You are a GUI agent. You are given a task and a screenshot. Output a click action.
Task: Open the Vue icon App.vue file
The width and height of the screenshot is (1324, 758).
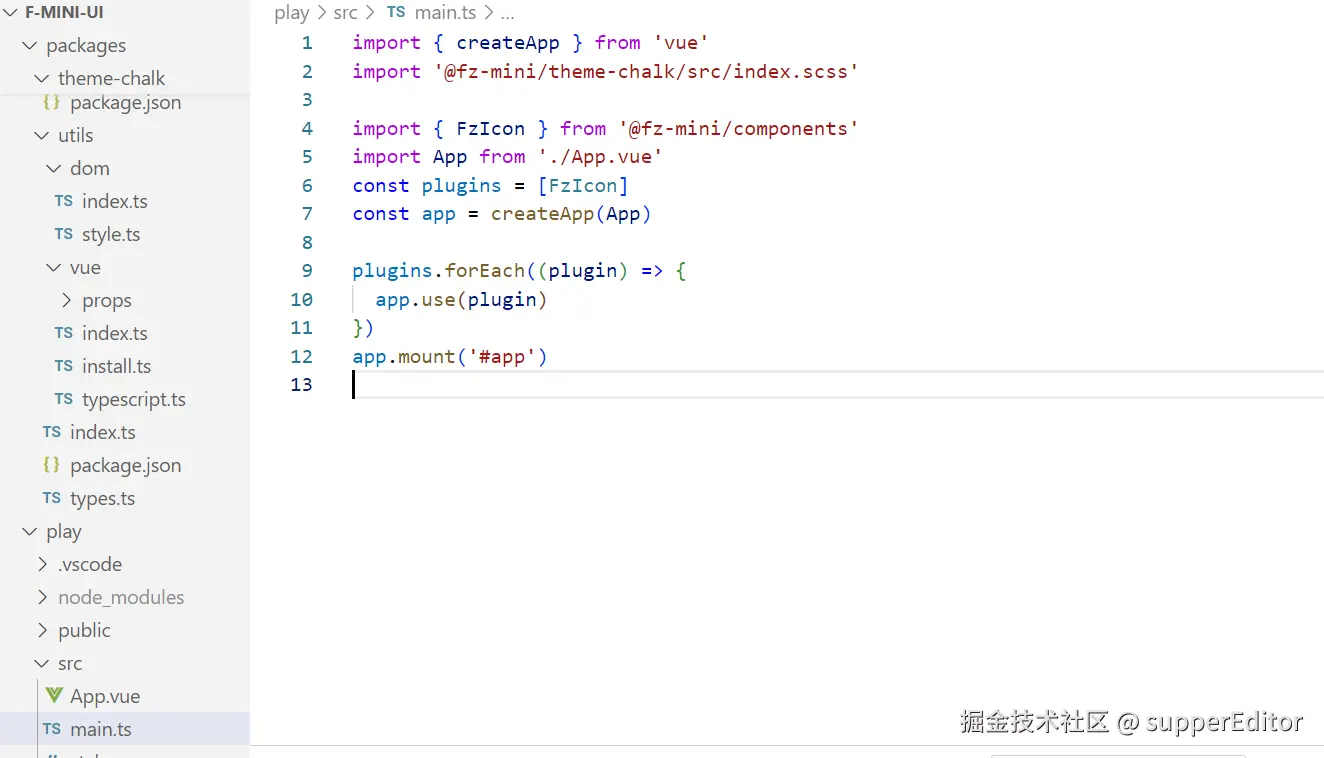(x=93, y=696)
